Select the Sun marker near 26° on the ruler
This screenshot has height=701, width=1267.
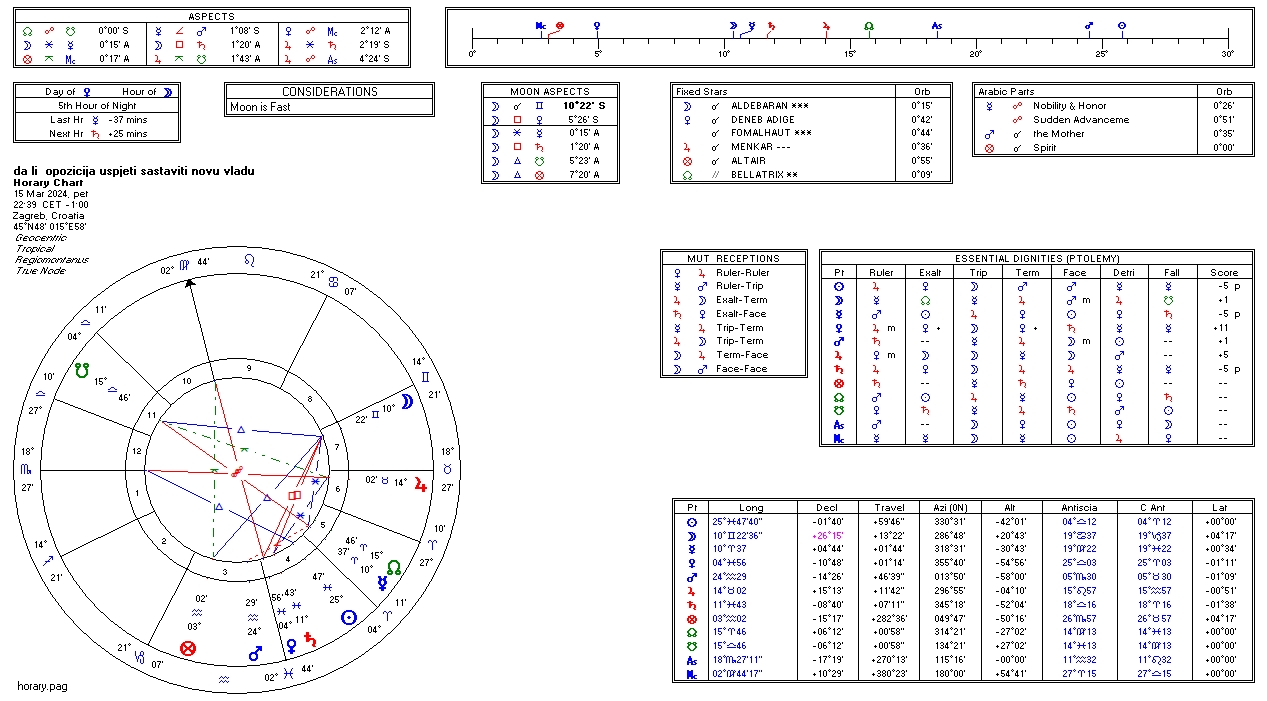pos(1122,25)
